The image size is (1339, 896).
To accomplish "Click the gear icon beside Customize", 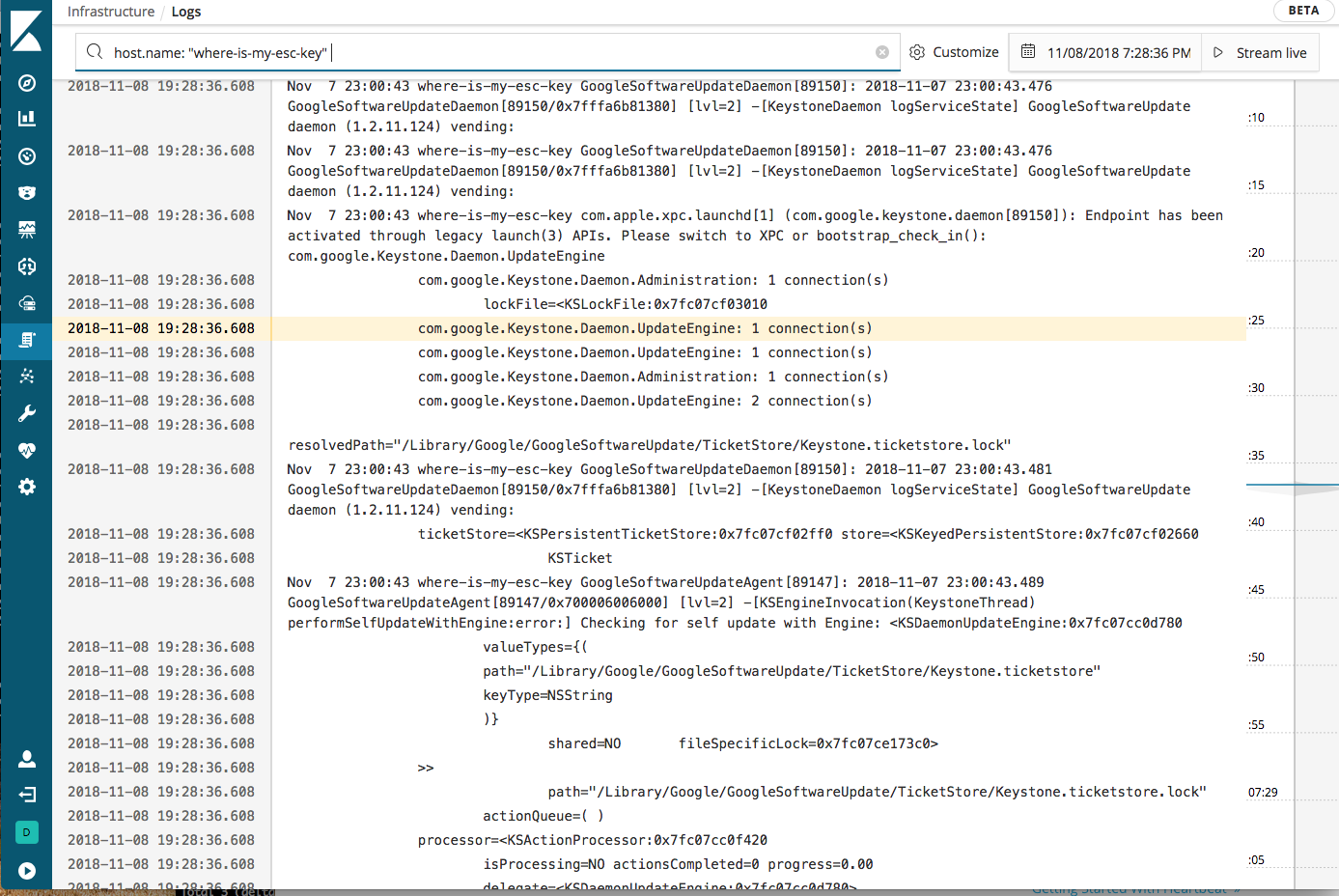I will point(917,52).
